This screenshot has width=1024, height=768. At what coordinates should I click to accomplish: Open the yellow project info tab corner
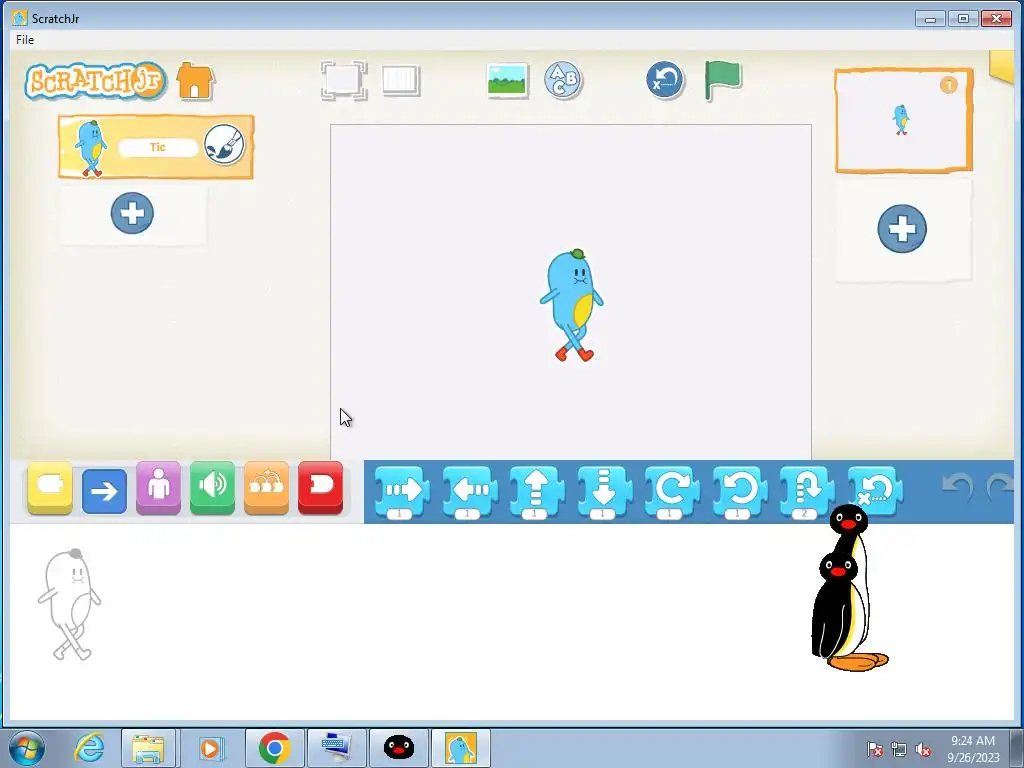pyautogui.click(x=1002, y=67)
